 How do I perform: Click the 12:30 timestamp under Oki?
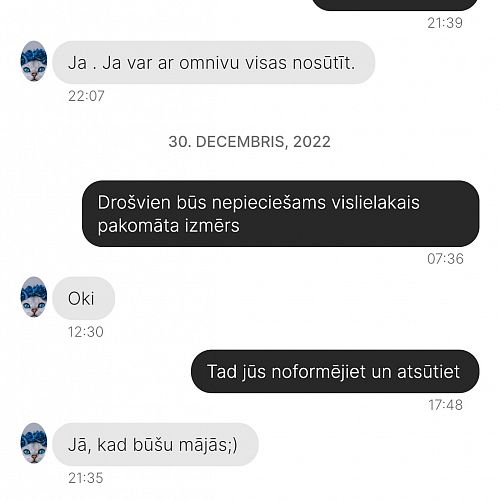(x=86, y=332)
